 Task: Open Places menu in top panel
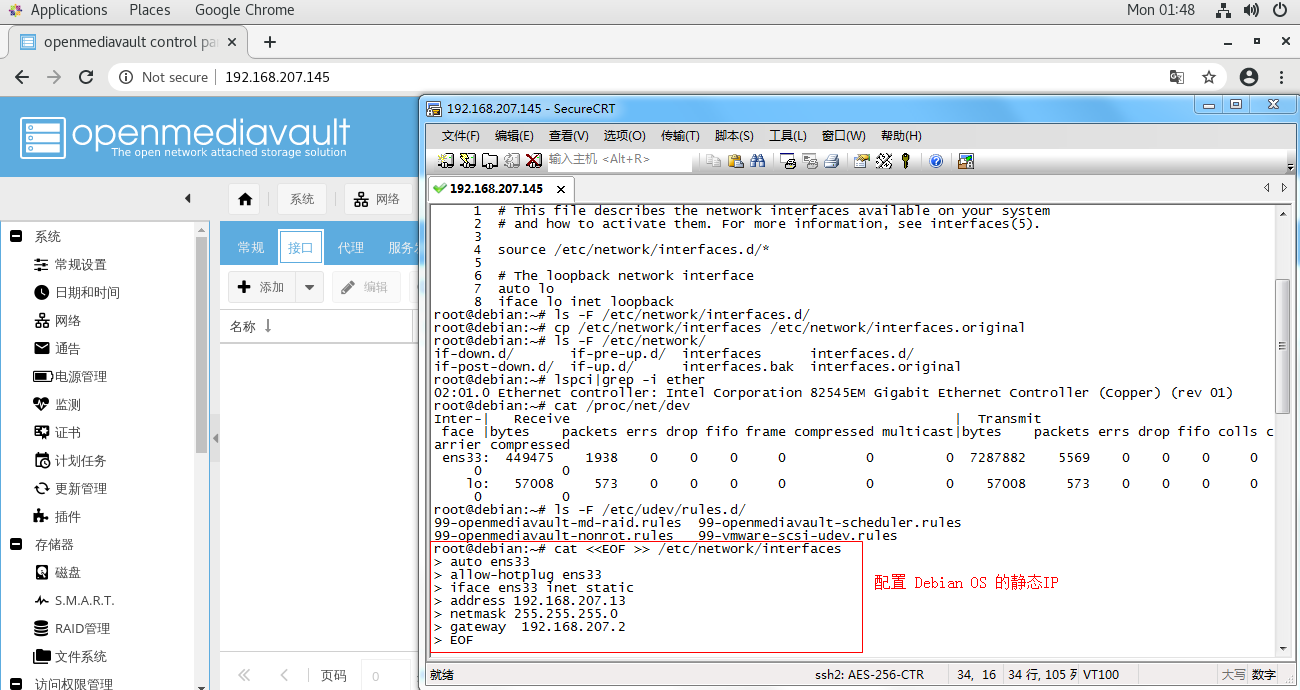(x=150, y=10)
